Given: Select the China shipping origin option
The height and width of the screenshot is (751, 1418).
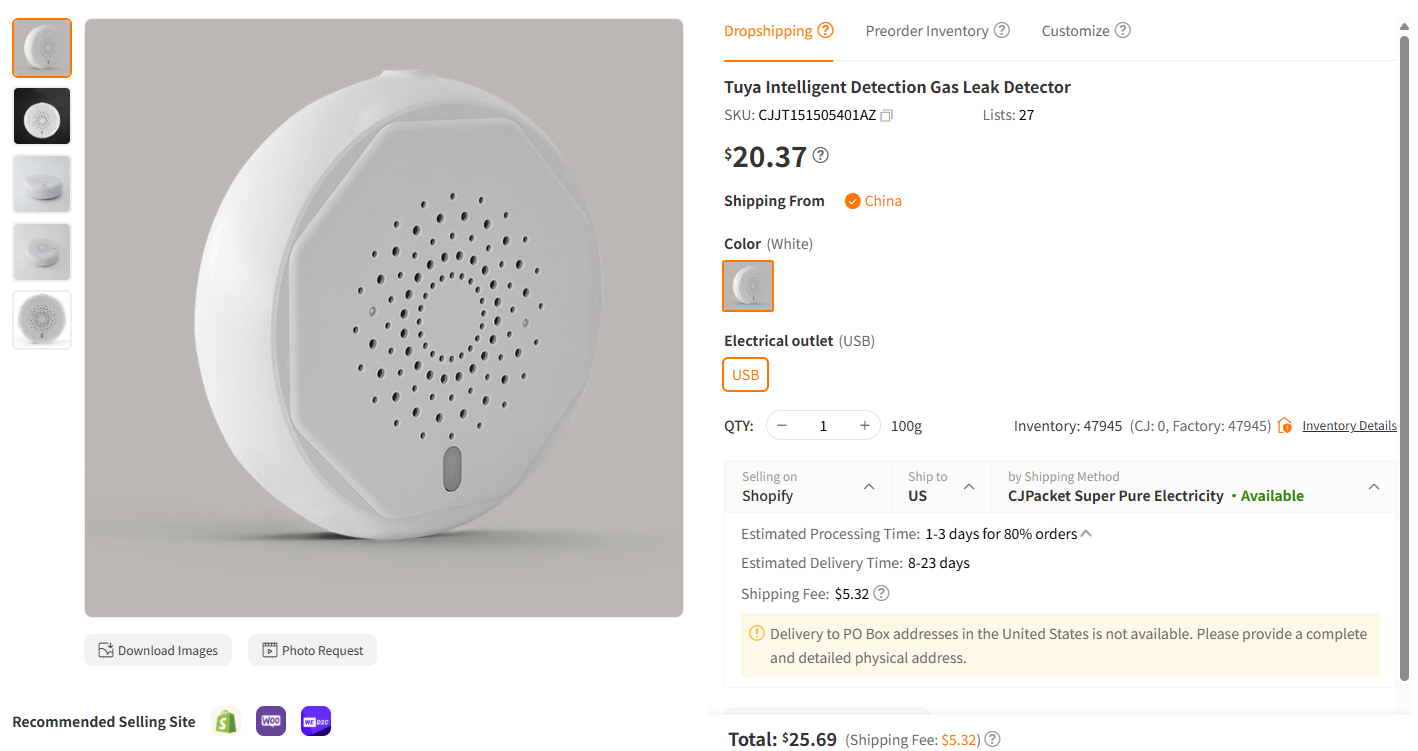Looking at the screenshot, I should 872,200.
